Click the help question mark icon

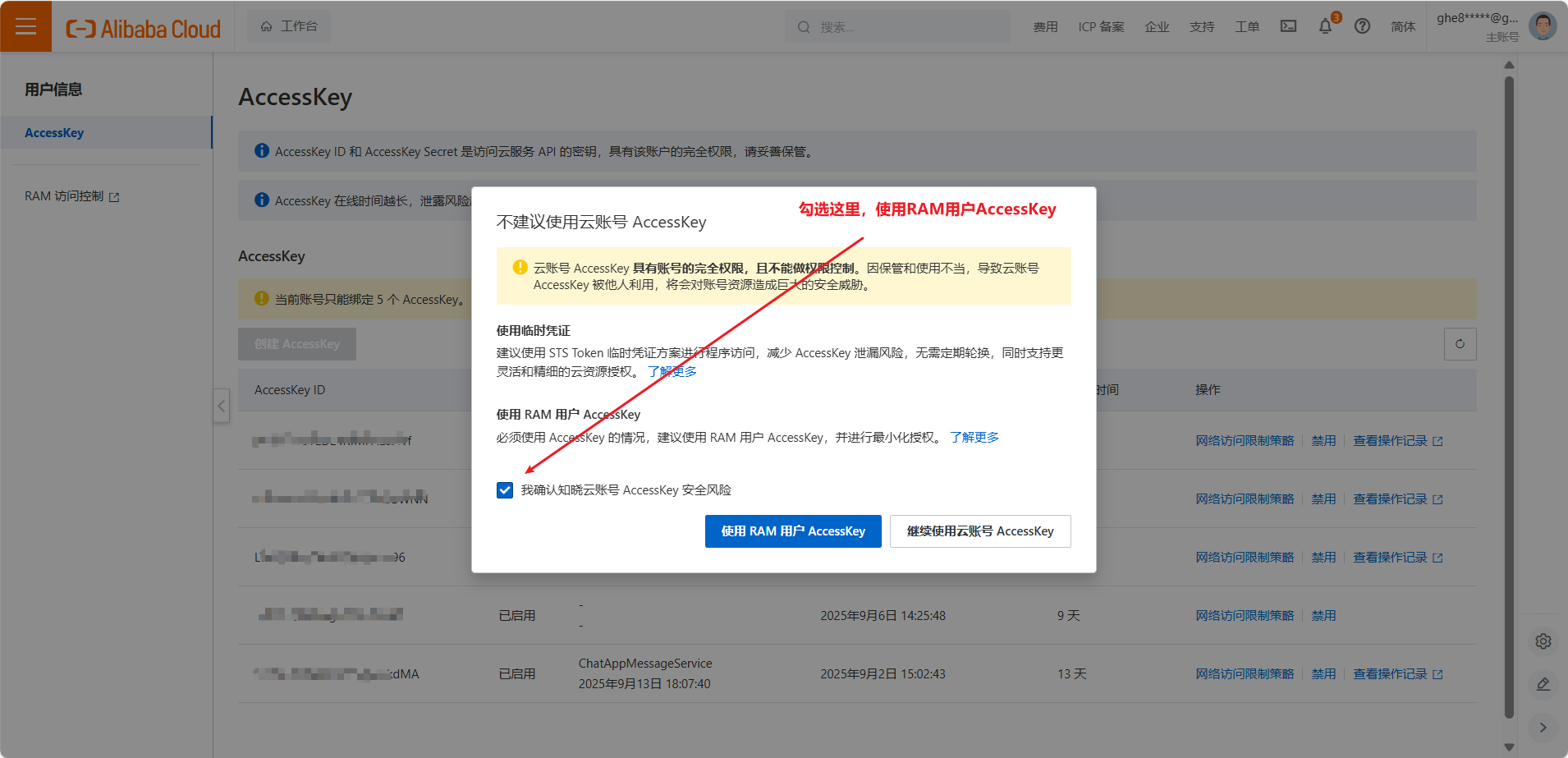point(1362,26)
